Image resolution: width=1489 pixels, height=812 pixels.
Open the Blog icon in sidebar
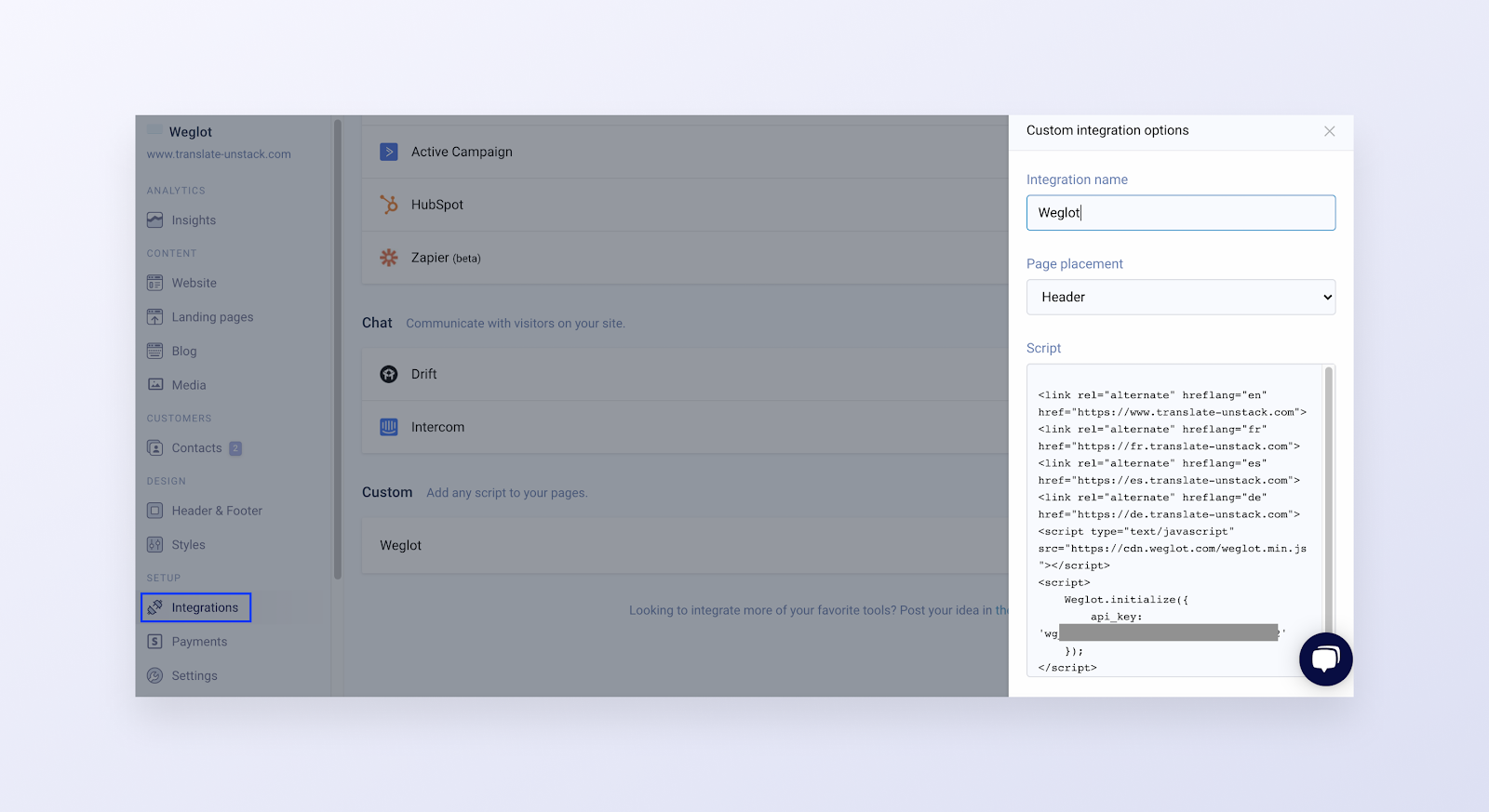point(154,351)
